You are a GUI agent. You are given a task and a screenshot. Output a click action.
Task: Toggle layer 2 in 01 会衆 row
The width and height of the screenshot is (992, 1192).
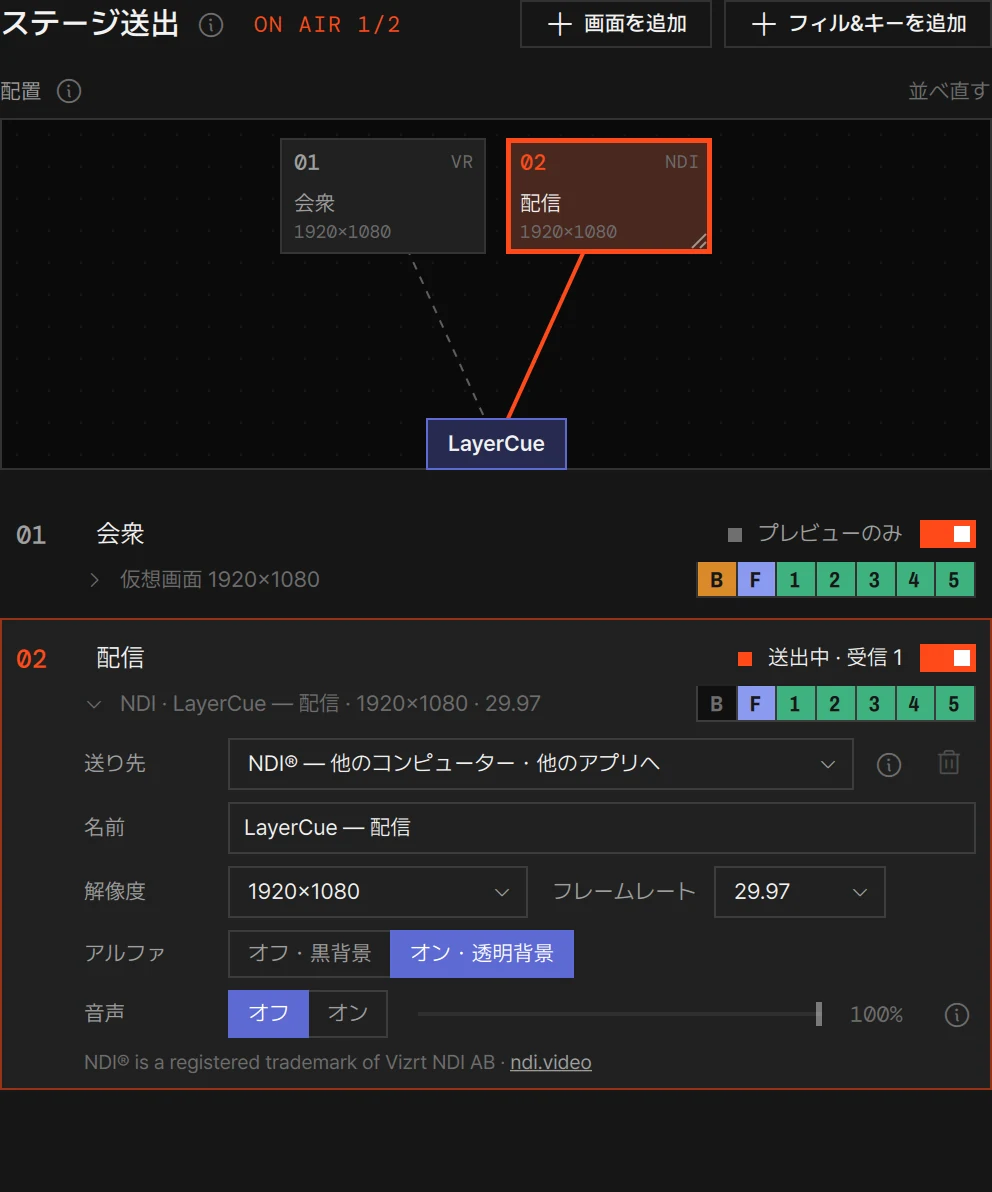[835, 580]
